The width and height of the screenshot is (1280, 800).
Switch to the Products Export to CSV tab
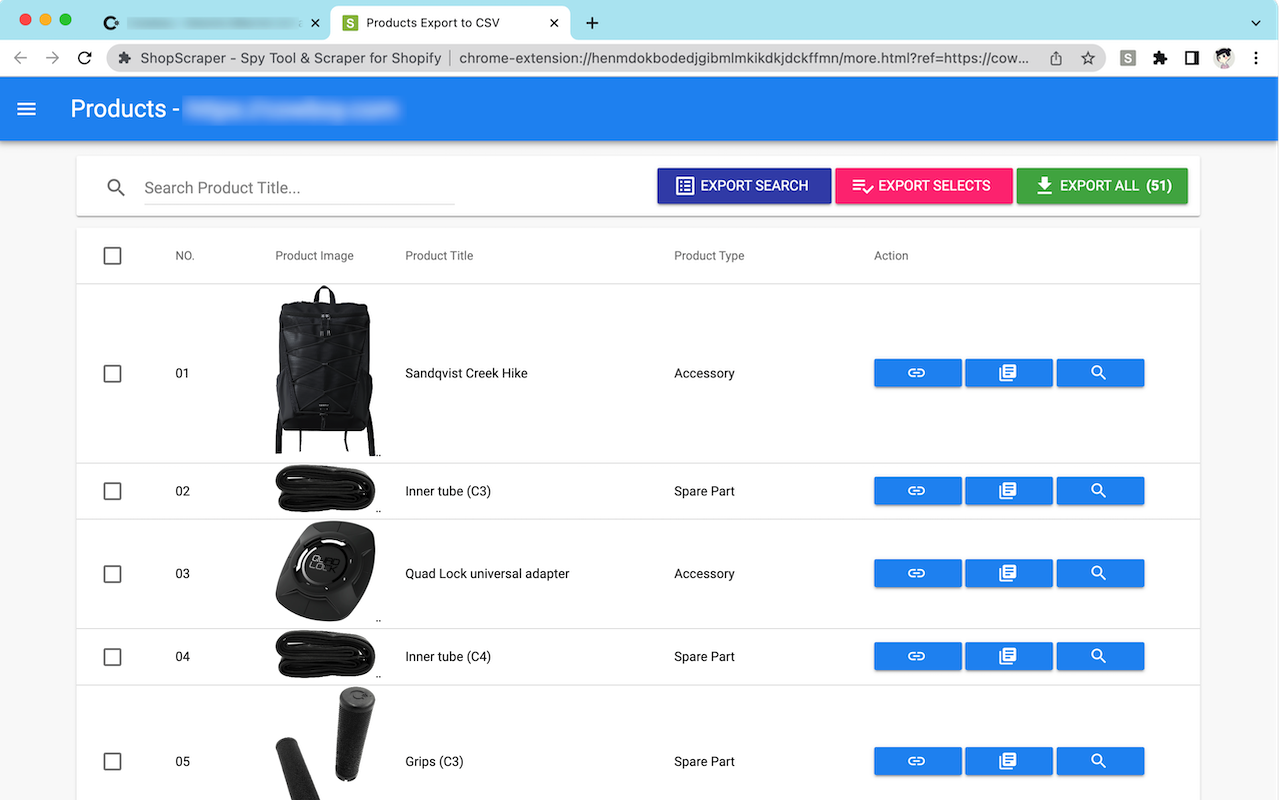440,22
